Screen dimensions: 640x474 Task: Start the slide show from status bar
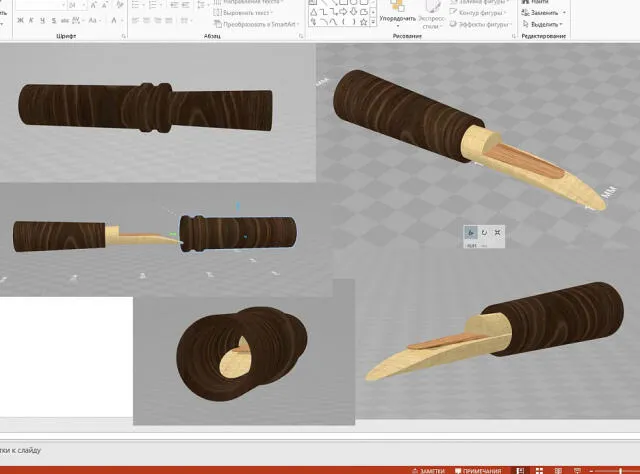coord(577,471)
